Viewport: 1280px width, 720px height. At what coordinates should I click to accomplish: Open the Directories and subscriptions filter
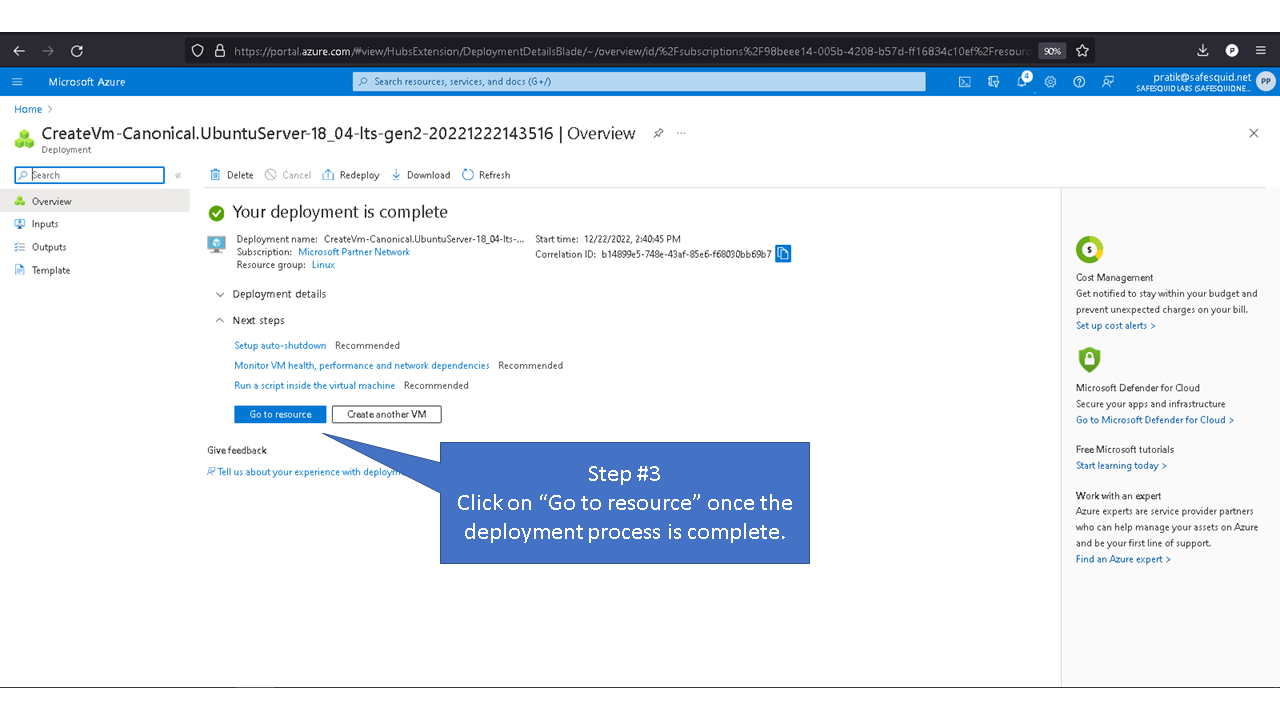(x=993, y=82)
